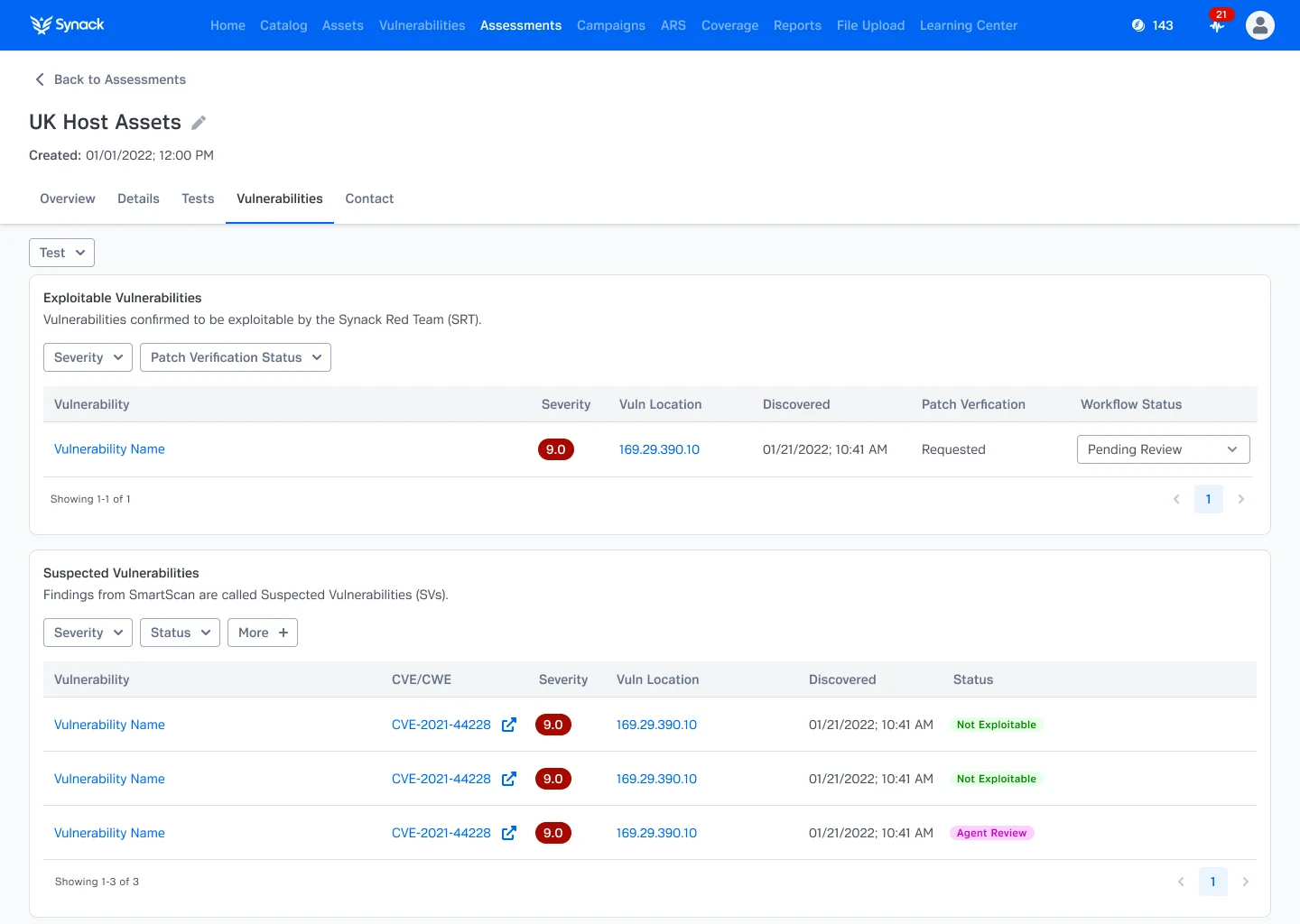Expand the Test filter dropdown
This screenshot has height=924, width=1300.
tap(61, 253)
